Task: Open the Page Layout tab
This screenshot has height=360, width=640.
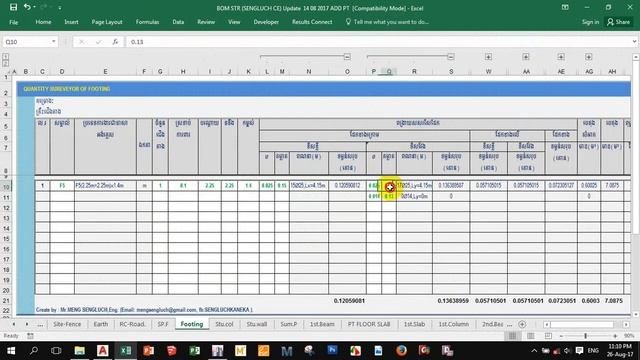Action: point(107,22)
